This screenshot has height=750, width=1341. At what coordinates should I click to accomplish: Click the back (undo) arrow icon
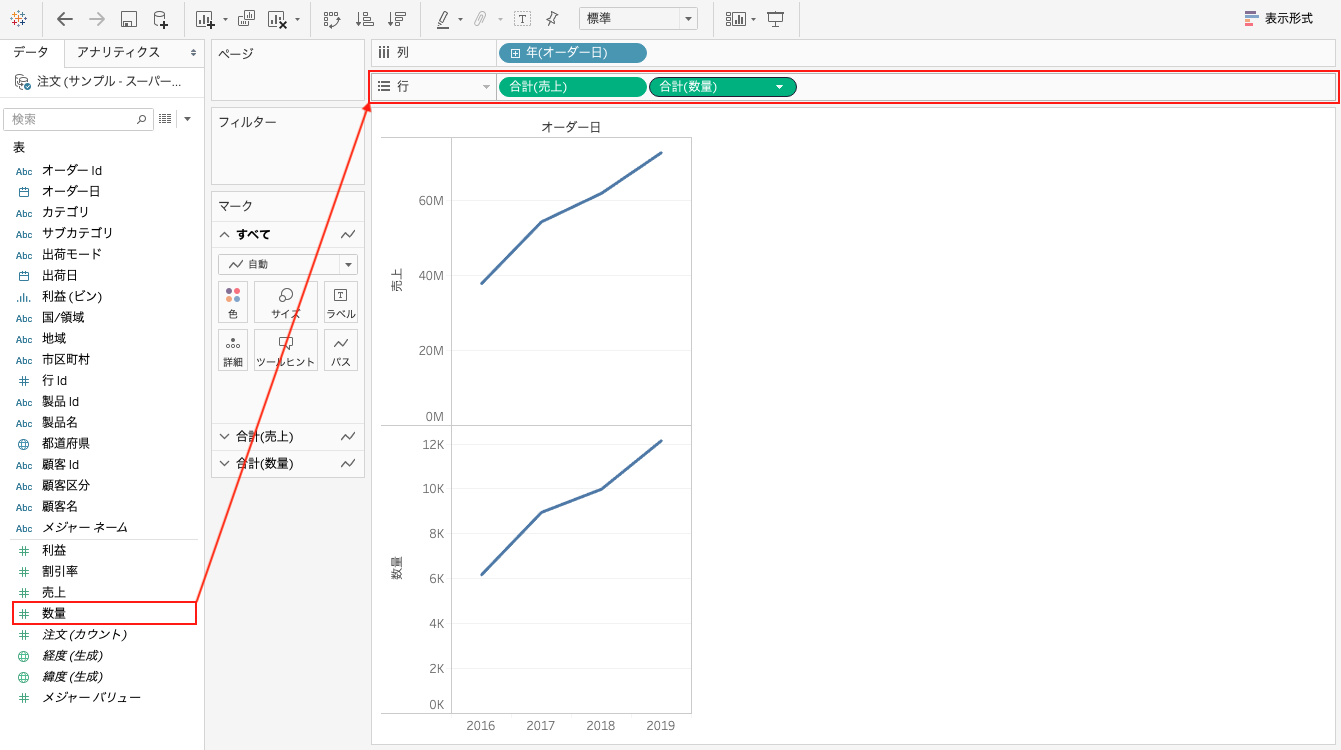click(x=65, y=19)
